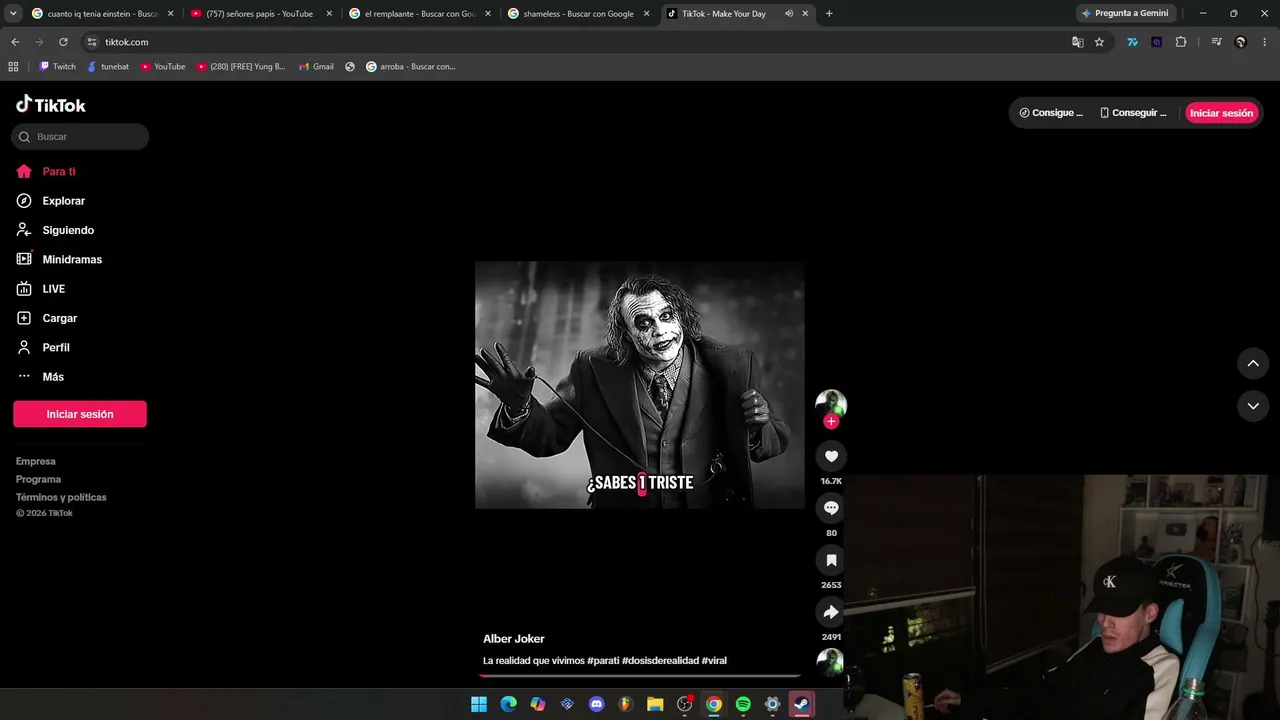Click the Conseguir app button
Screen dimensions: 1280x720
(1133, 113)
